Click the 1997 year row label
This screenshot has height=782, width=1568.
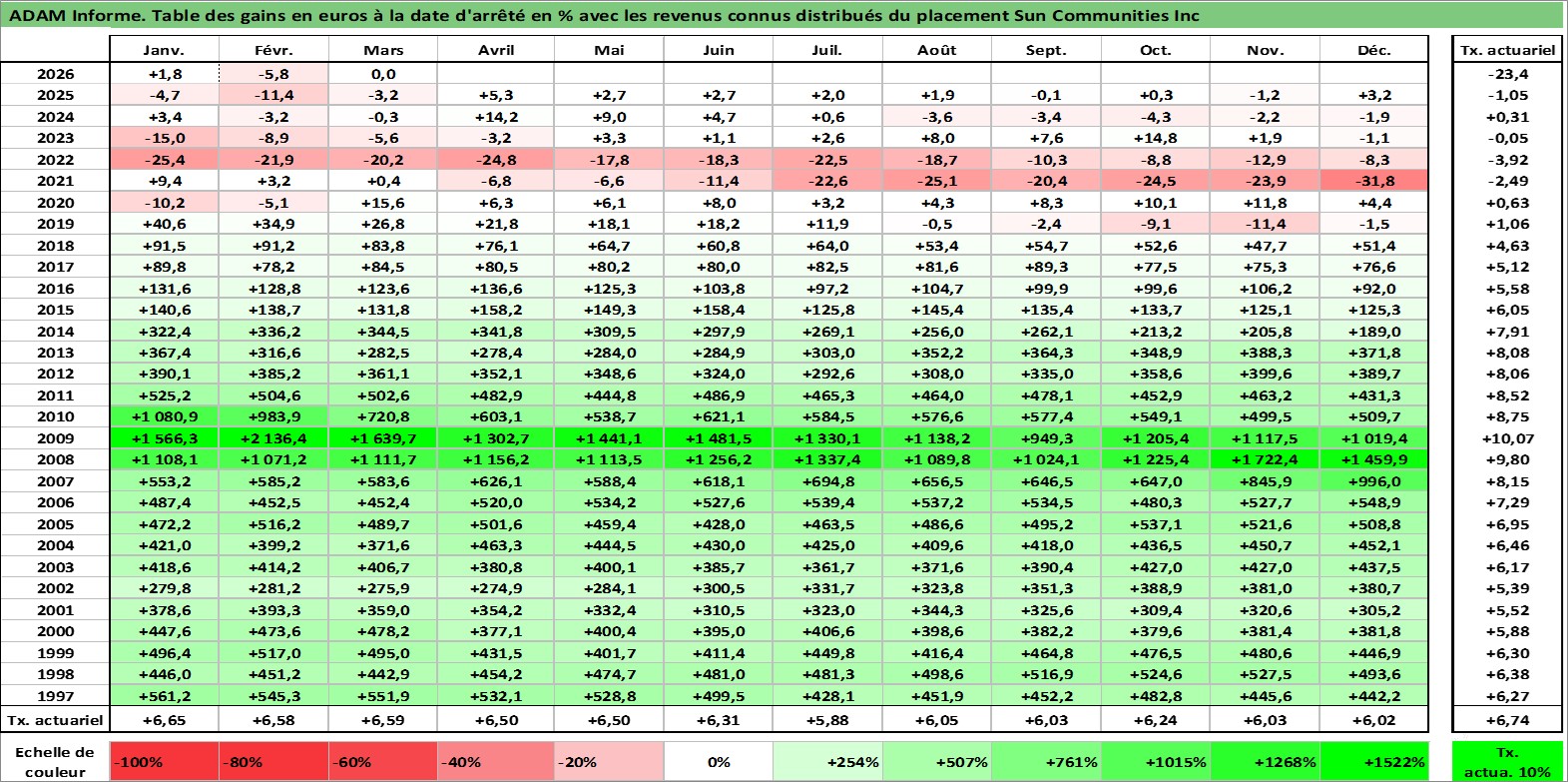coord(55,696)
